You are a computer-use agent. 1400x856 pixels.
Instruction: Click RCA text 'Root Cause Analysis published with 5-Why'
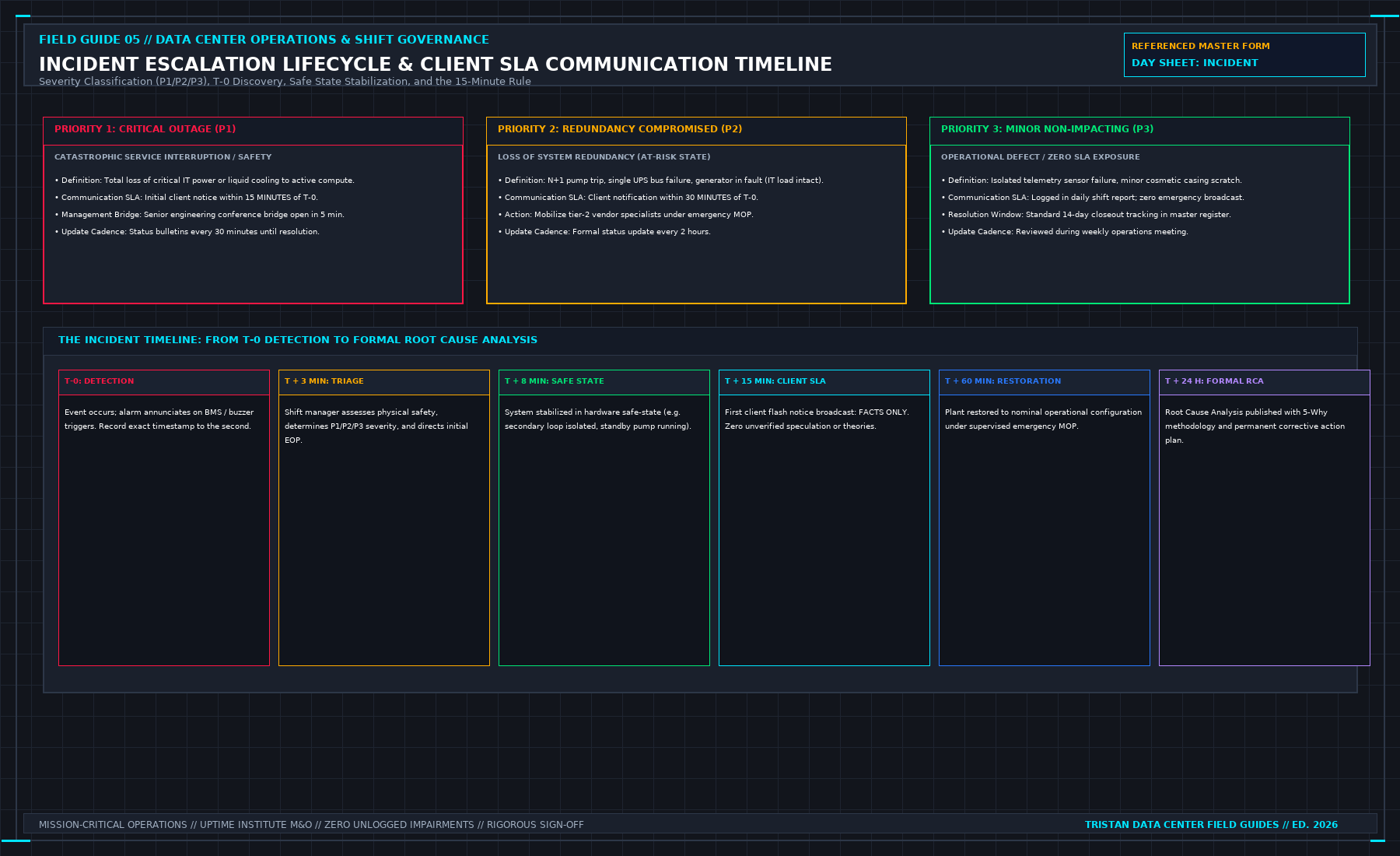pos(1255,426)
